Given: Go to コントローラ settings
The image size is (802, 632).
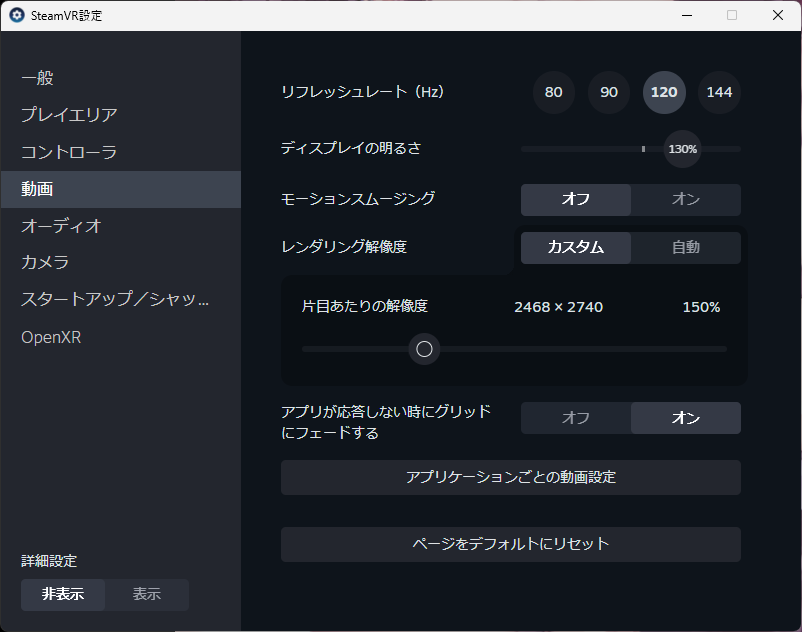Looking at the screenshot, I should tap(121, 152).
